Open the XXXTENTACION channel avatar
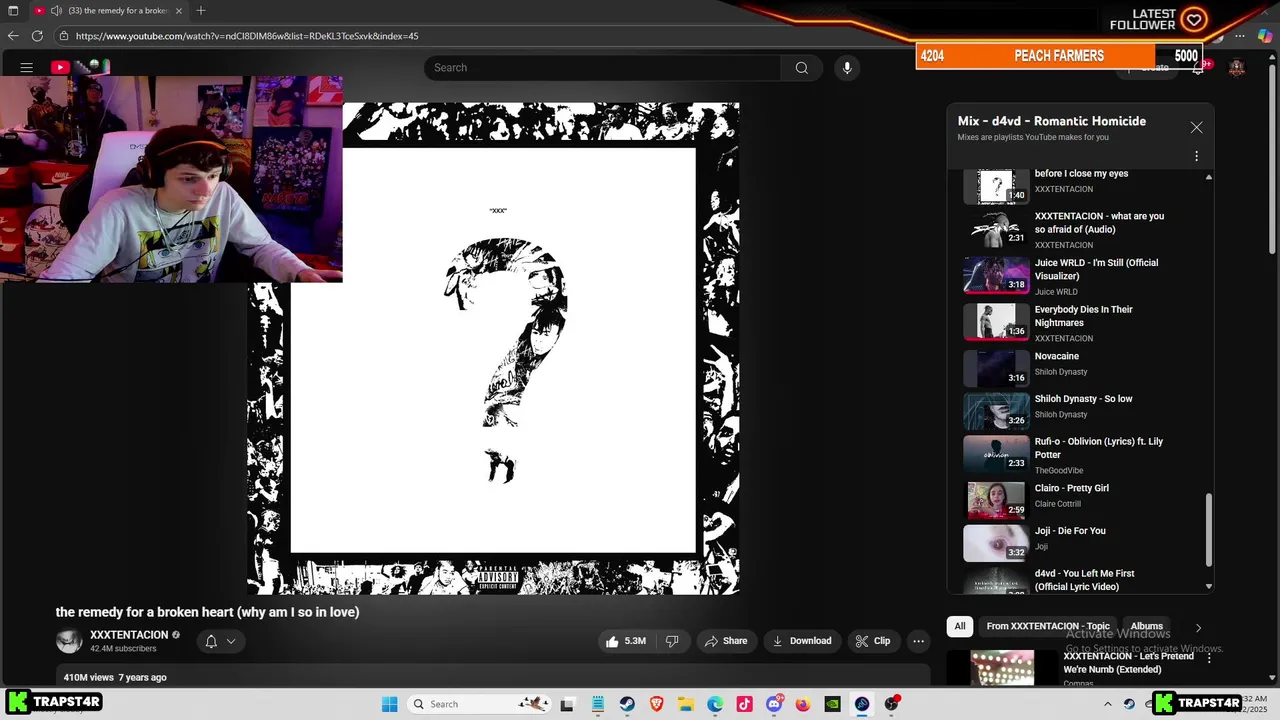This screenshot has height=720, width=1280. (x=69, y=641)
